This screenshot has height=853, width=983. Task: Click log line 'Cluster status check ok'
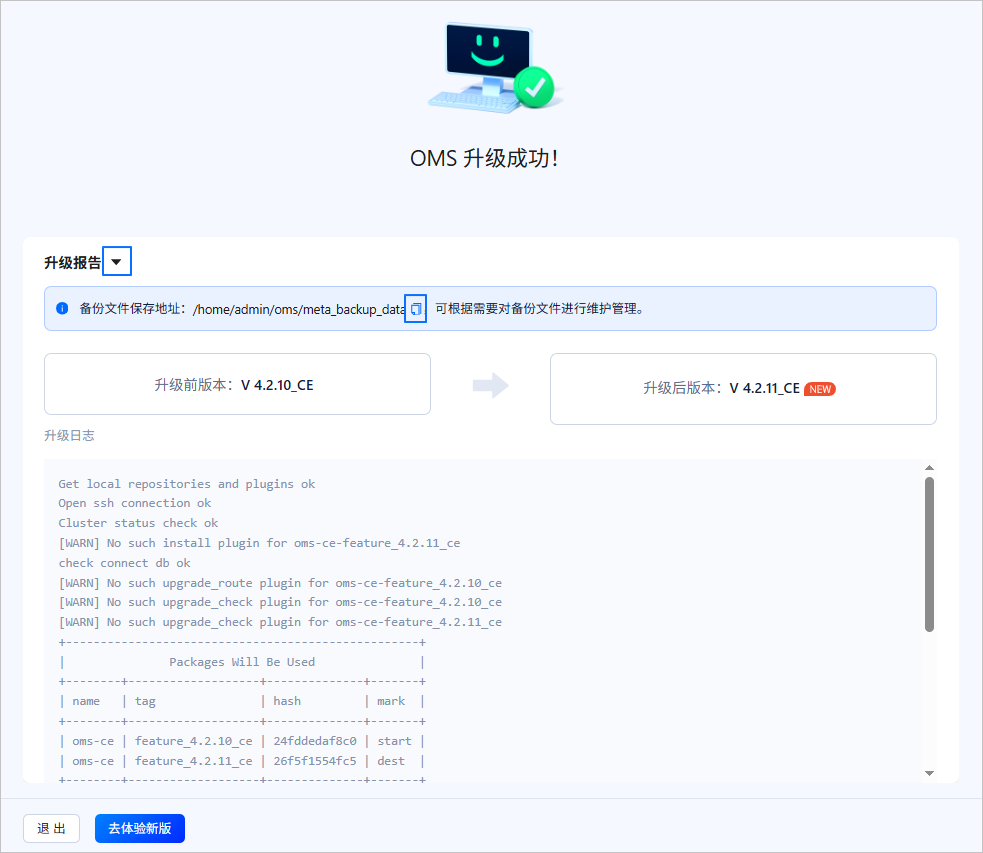tap(139, 523)
